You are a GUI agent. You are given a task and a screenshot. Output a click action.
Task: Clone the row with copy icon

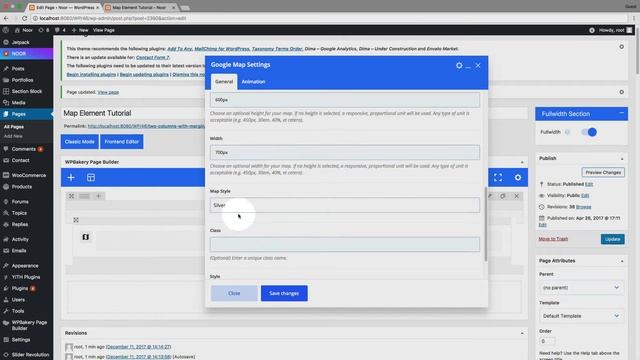pos(503,196)
